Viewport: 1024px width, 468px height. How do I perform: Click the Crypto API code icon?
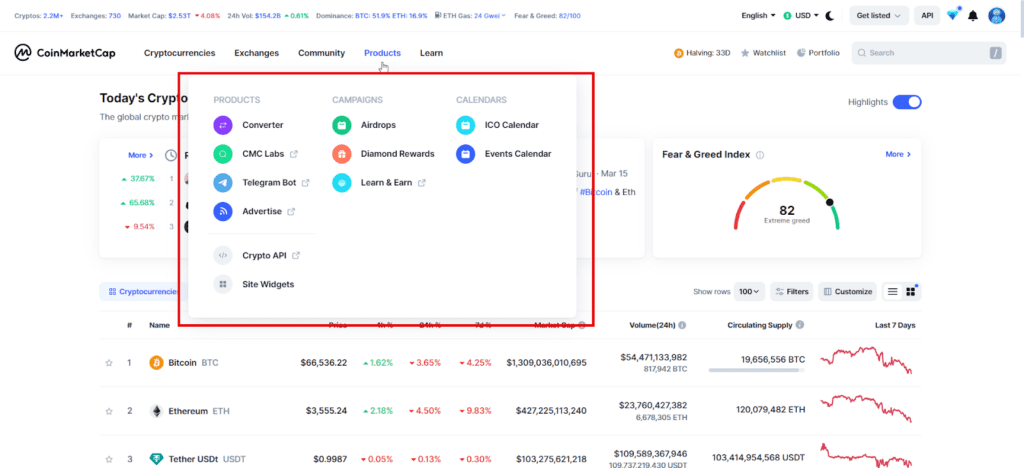(223, 255)
